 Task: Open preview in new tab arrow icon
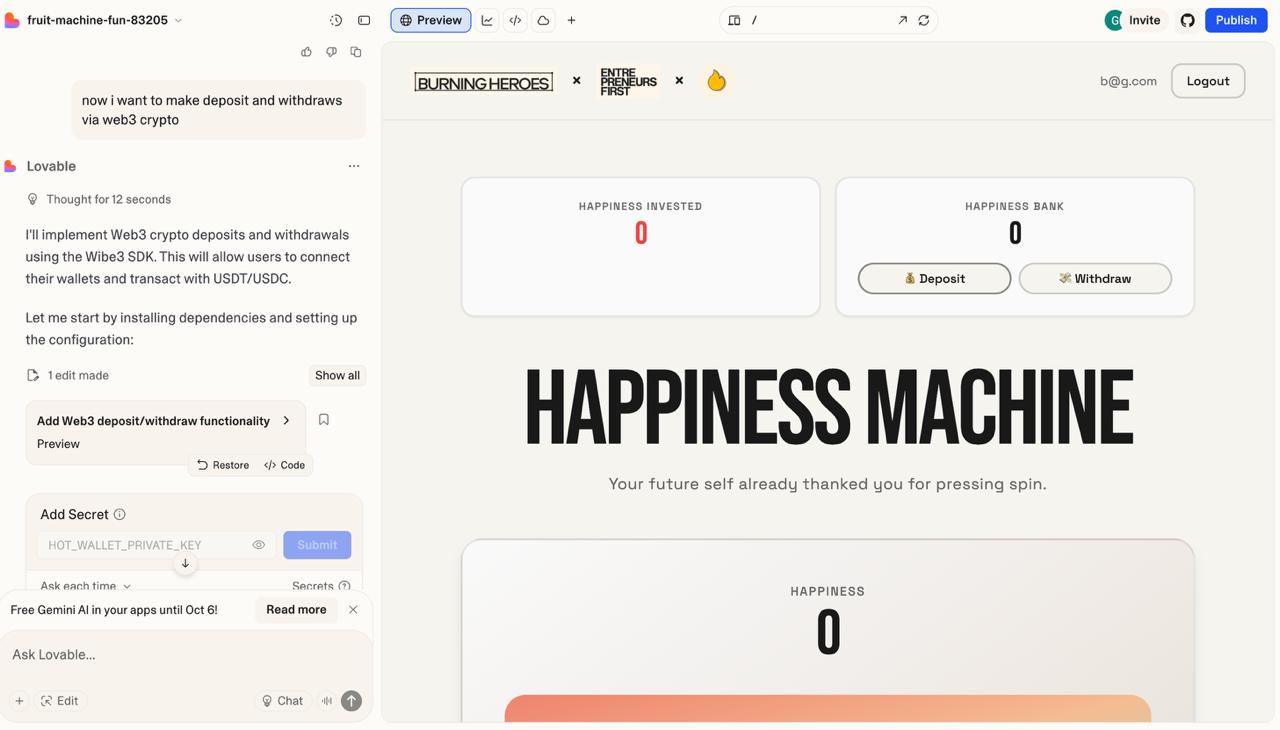tap(902, 20)
